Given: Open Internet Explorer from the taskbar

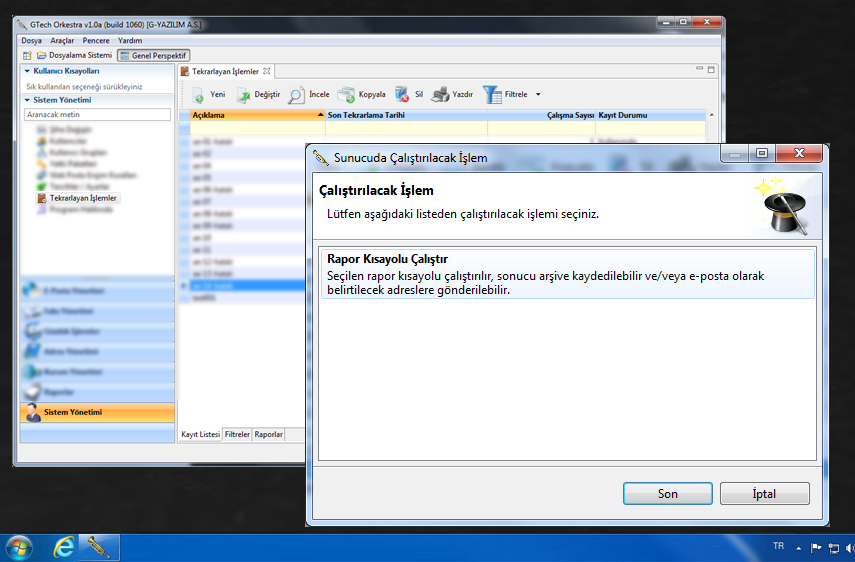Looking at the screenshot, I should tap(64, 547).
